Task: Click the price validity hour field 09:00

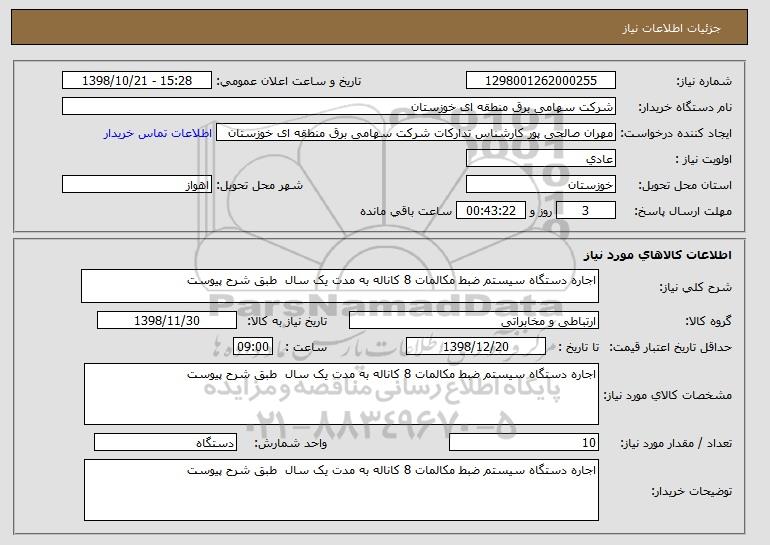Action: point(252,347)
